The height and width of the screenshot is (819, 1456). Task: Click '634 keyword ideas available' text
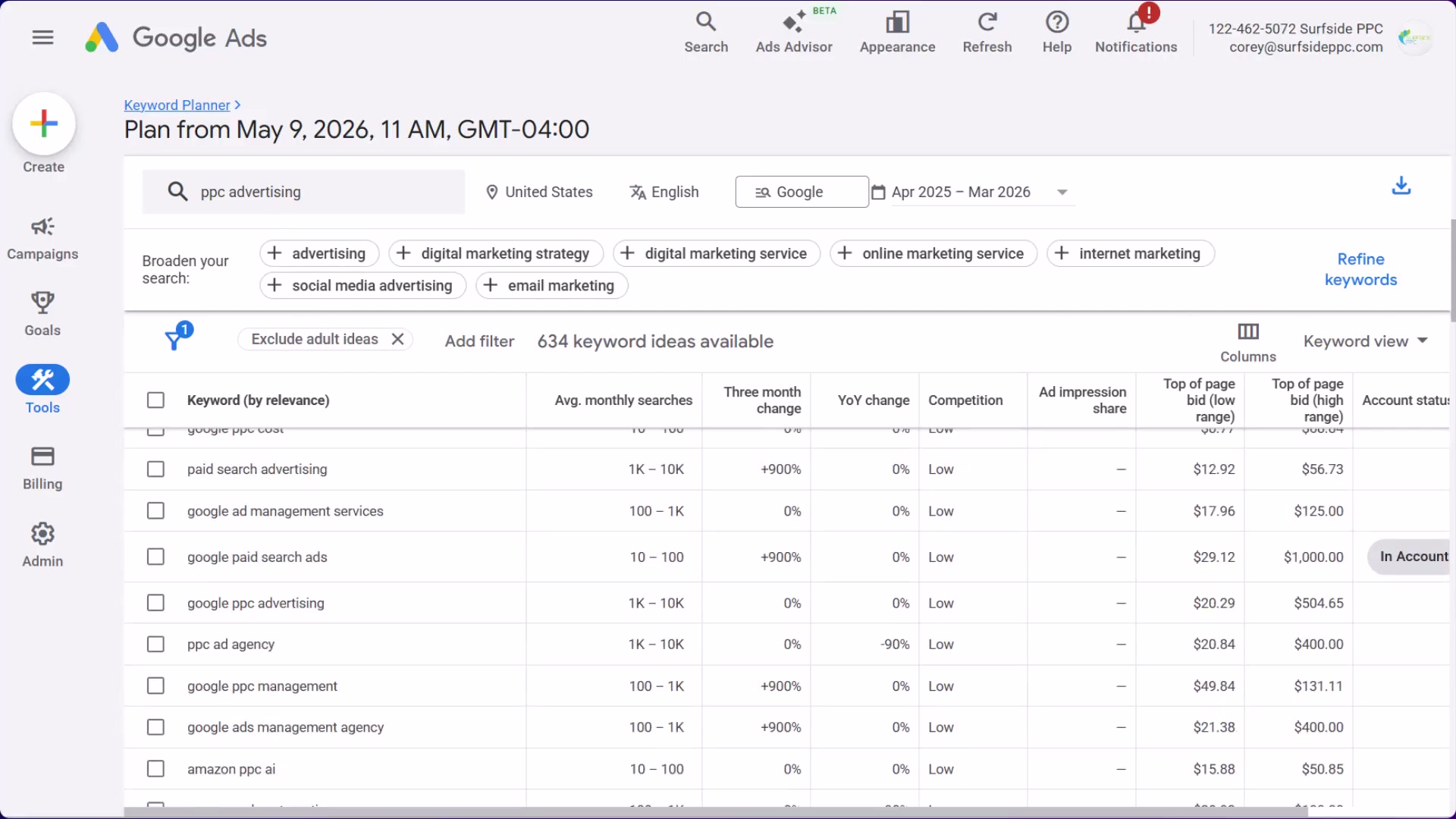click(x=655, y=341)
